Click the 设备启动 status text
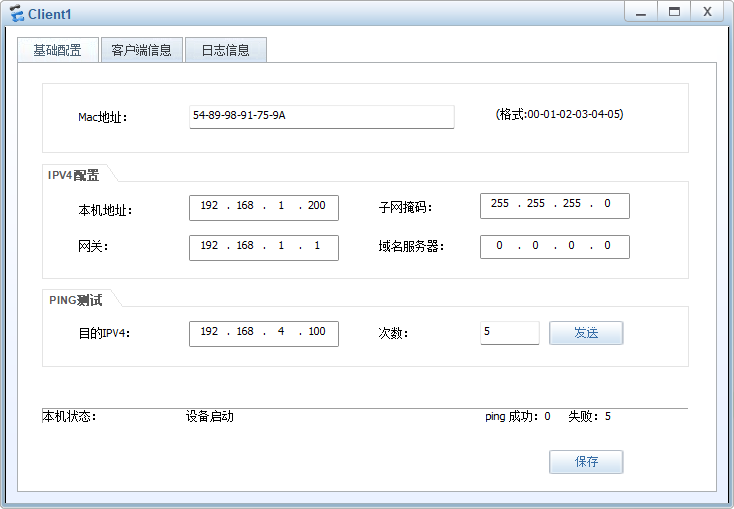 click(209, 416)
